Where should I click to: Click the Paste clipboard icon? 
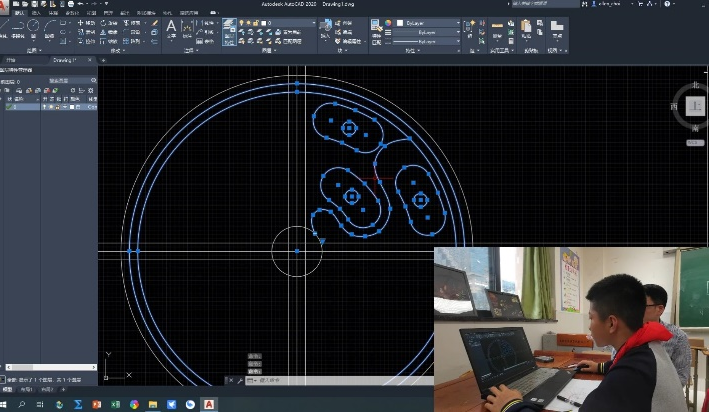pos(526,28)
